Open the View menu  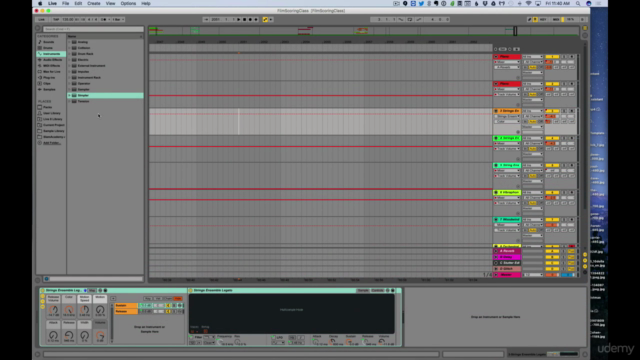click(110, 3)
